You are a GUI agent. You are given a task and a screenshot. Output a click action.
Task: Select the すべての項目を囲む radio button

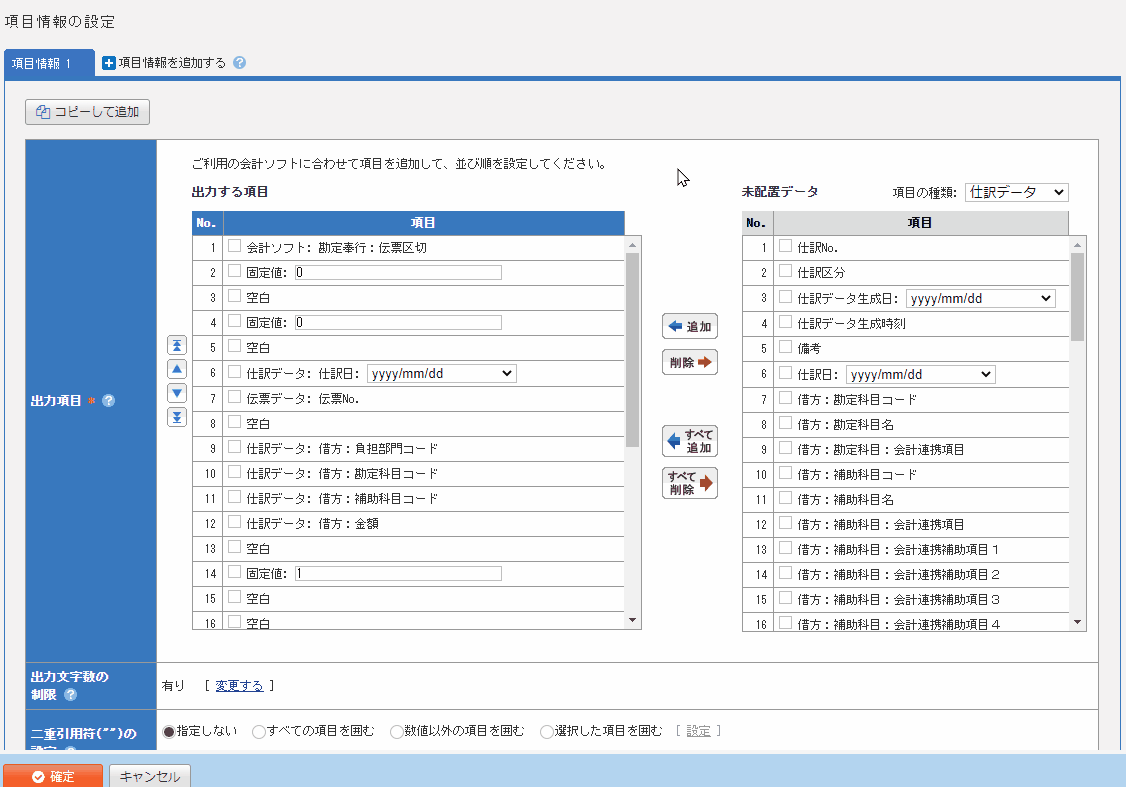coord(259,732)
